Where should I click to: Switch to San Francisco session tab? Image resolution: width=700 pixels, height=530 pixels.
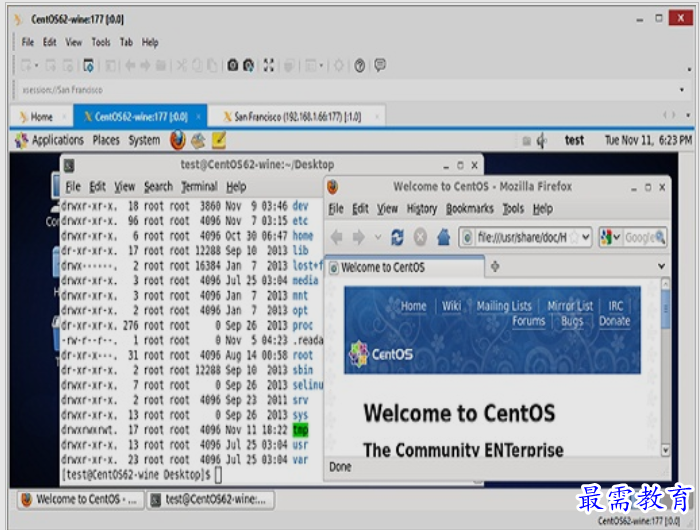[297, 117]
